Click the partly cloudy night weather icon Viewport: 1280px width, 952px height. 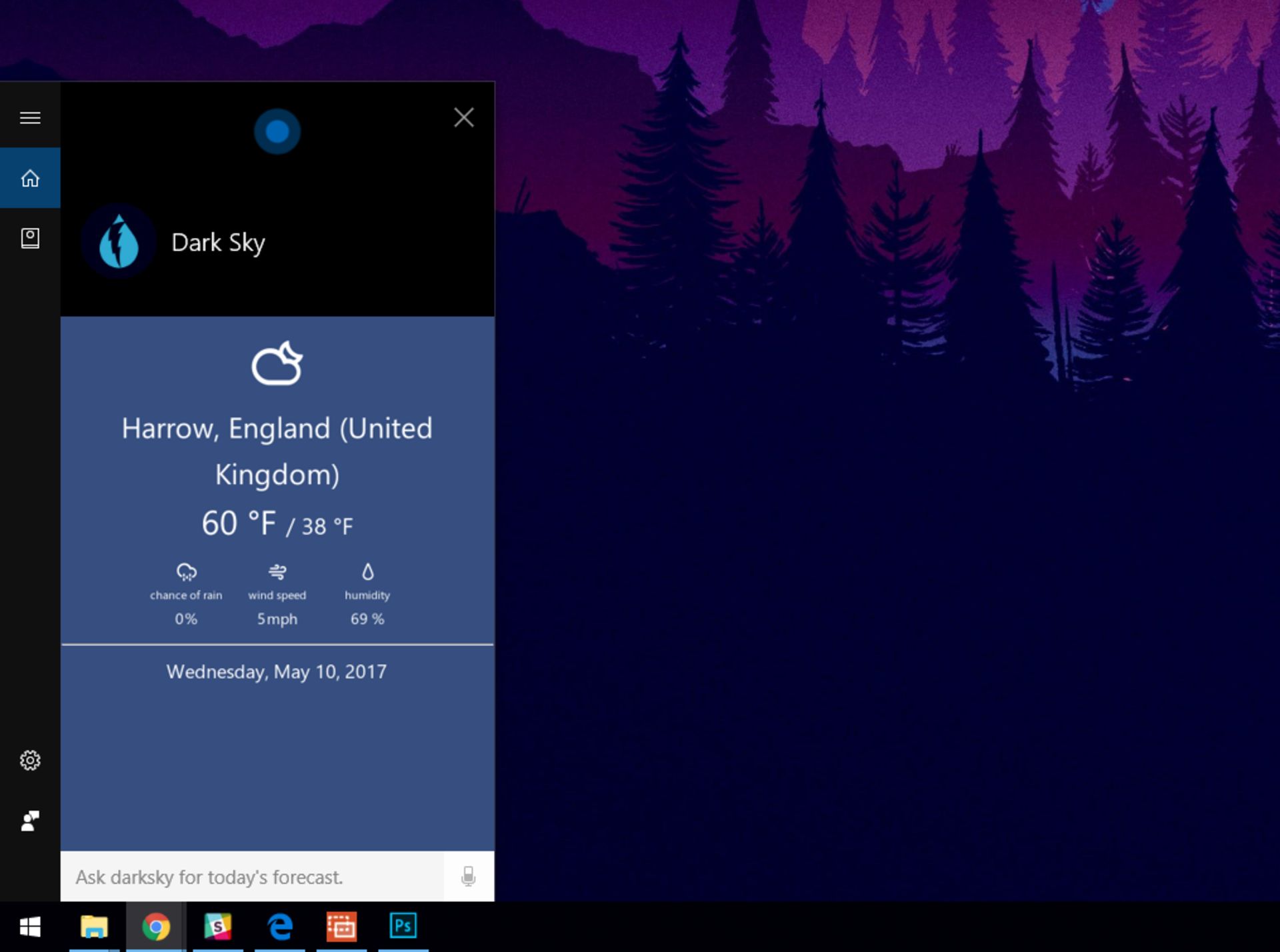[277, 364]
